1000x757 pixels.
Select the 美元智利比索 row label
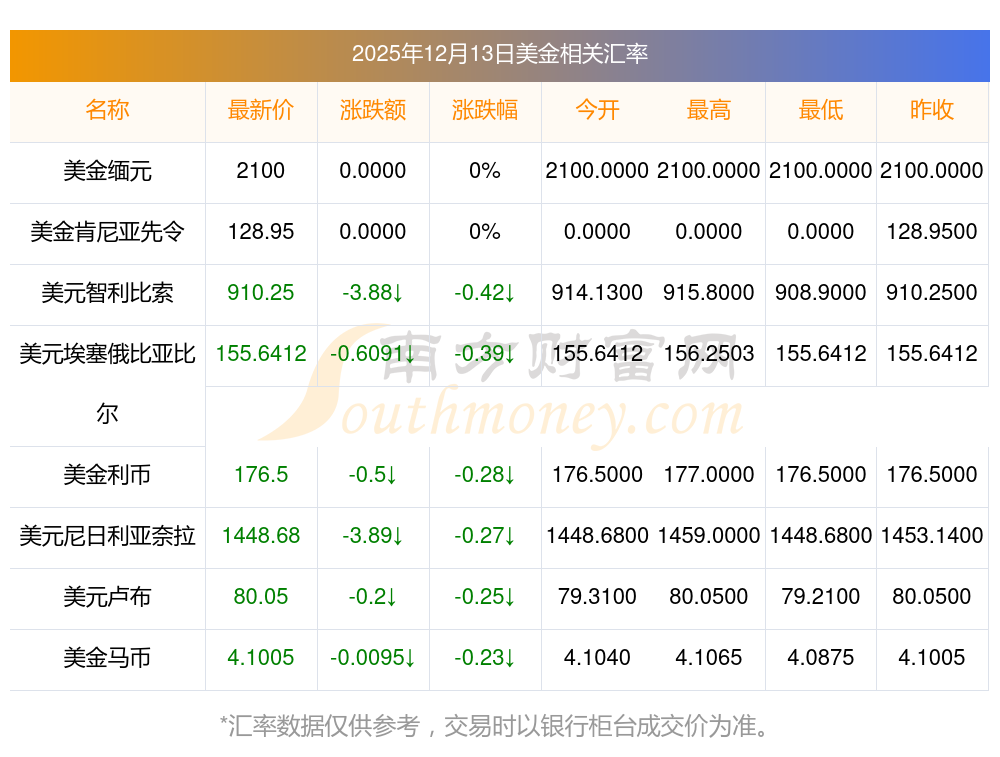[107, 293]
